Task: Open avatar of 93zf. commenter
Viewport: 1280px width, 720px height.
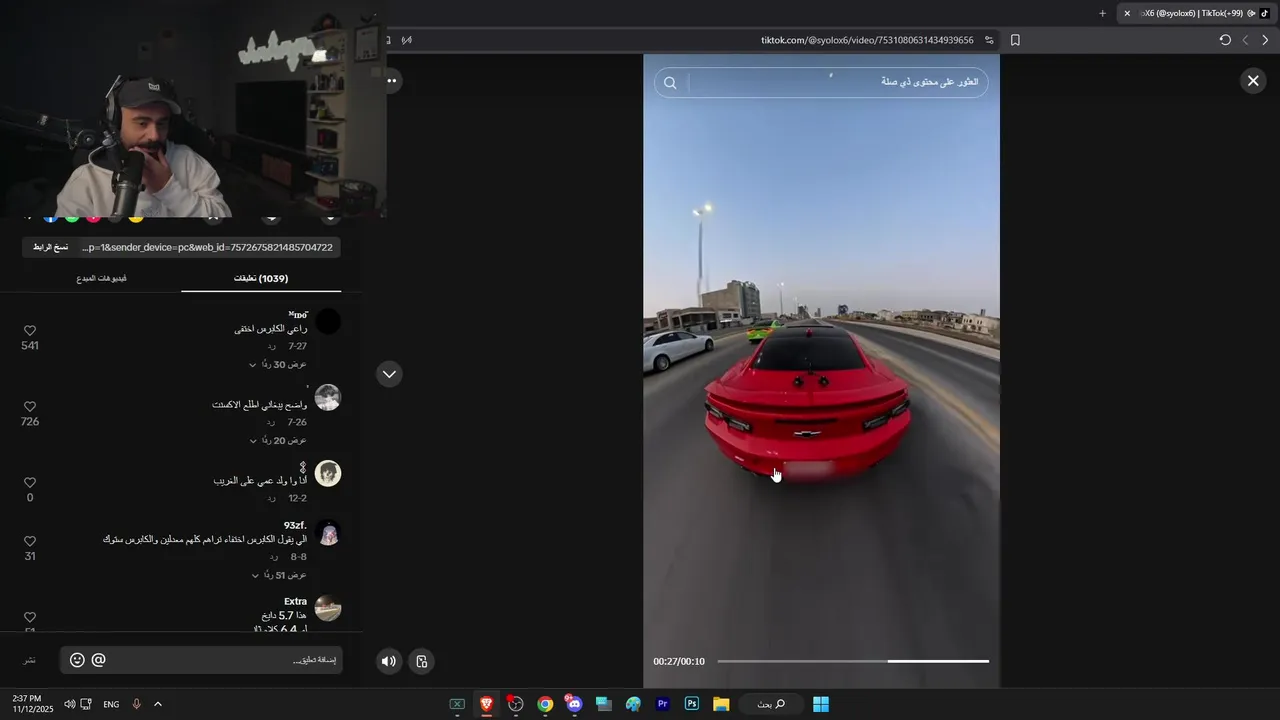Action: 328,533
